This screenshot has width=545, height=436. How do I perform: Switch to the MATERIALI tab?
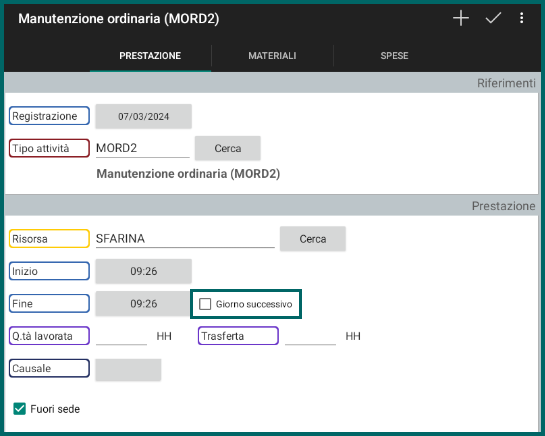point(272,56)
